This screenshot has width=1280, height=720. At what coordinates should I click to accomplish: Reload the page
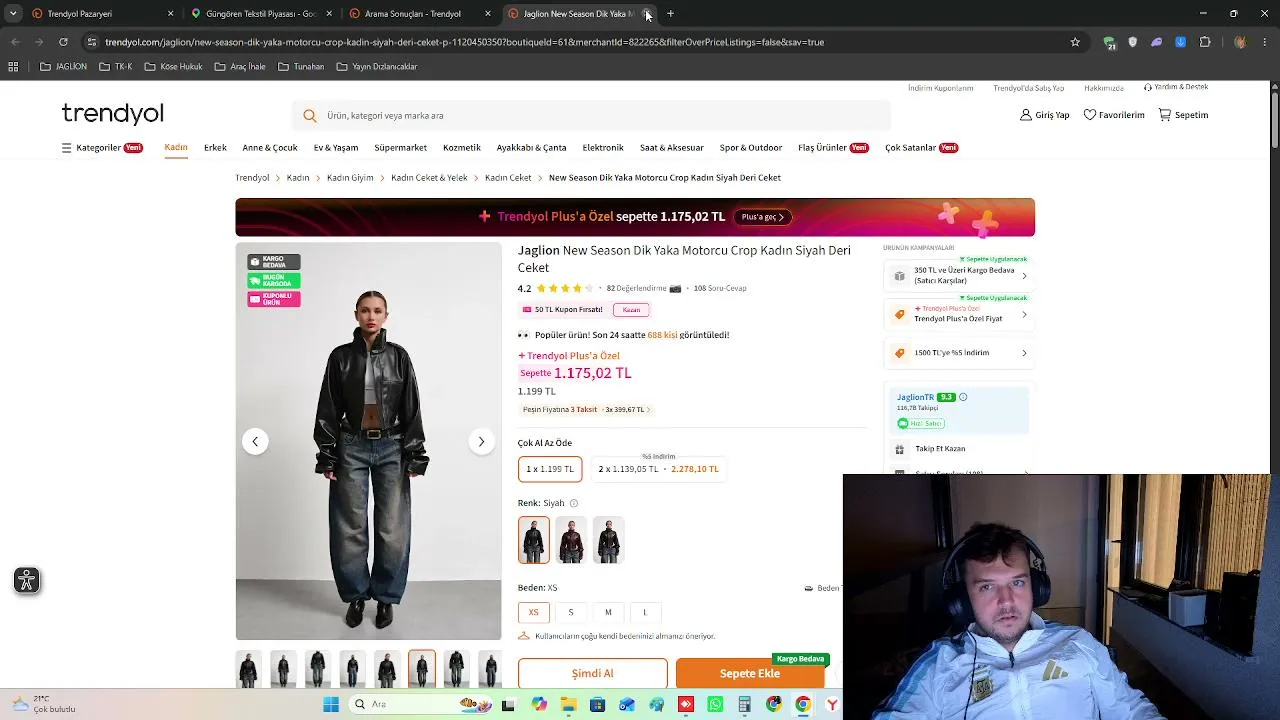click(x=63, y=42)
